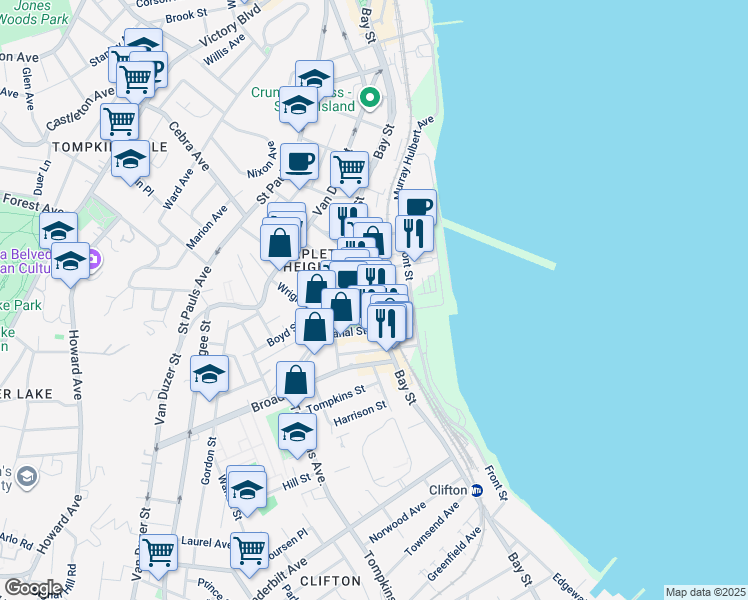The width and height of the screenshot is (748, 600).
Task: Click the CLIFTON neighborhood label
Action: click(331, 581)
